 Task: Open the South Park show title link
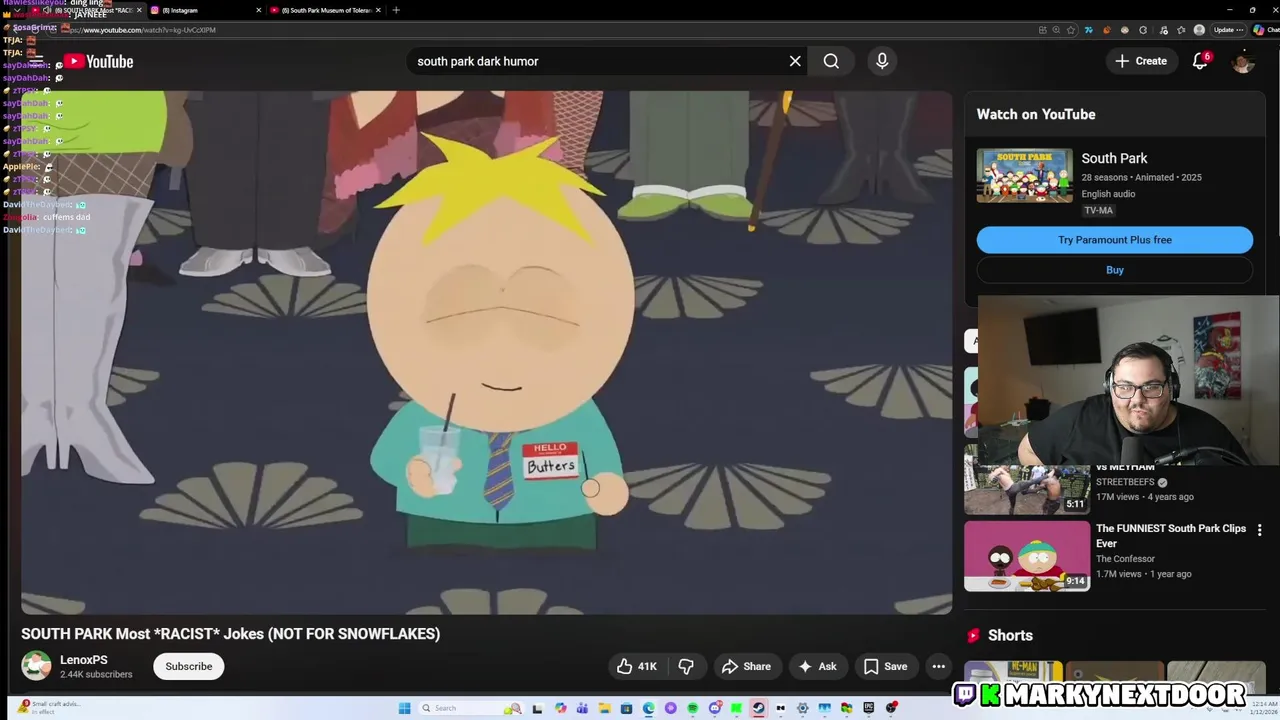(1114, 158)
